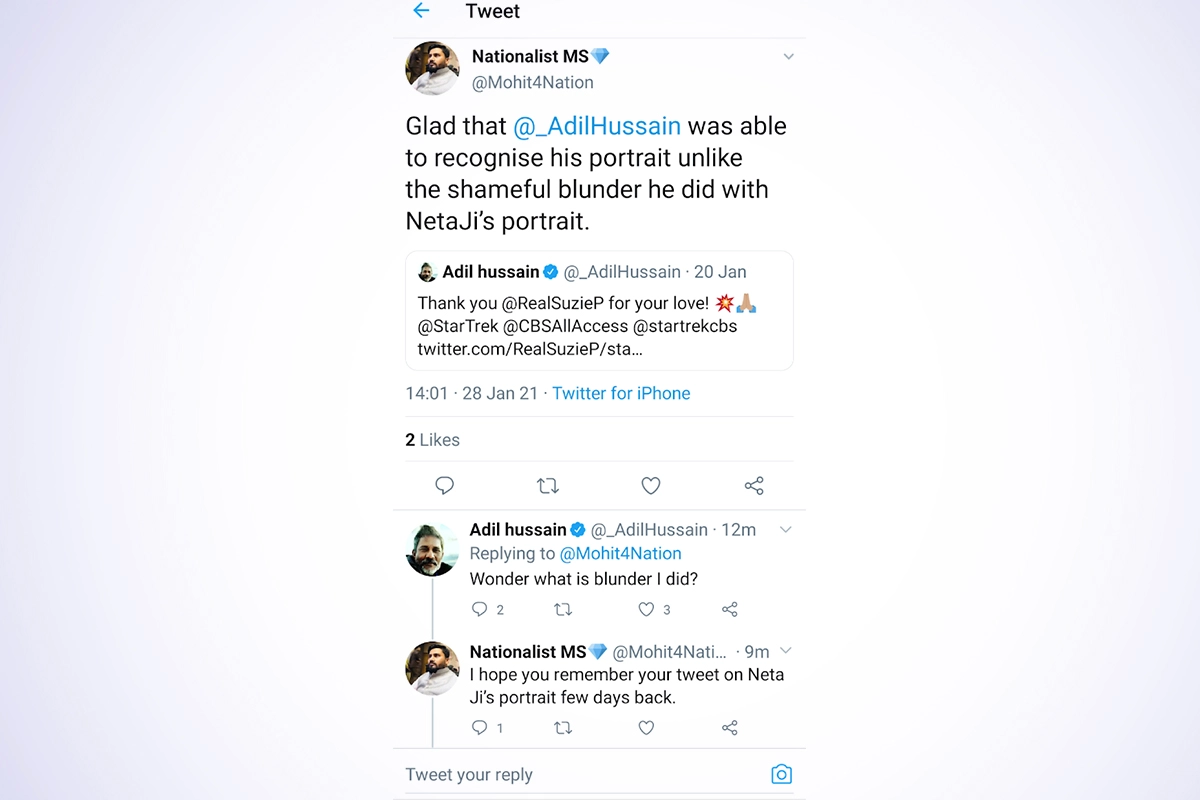Screen dimensions: 1200x800
Task: View the 2 Likes list
Action: click(433, 440)
